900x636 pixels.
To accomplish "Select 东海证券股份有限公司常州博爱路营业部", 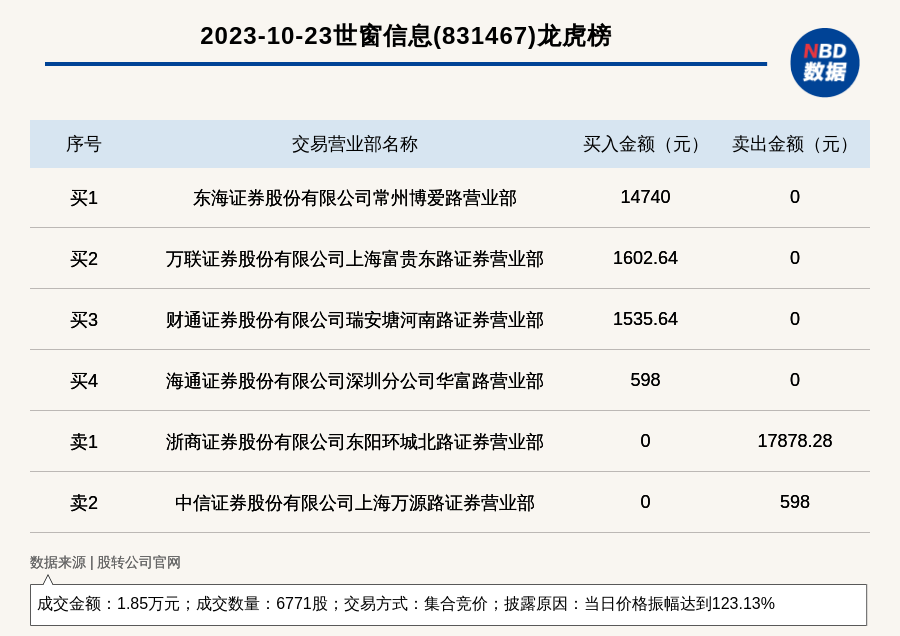I will pos(355,198).
